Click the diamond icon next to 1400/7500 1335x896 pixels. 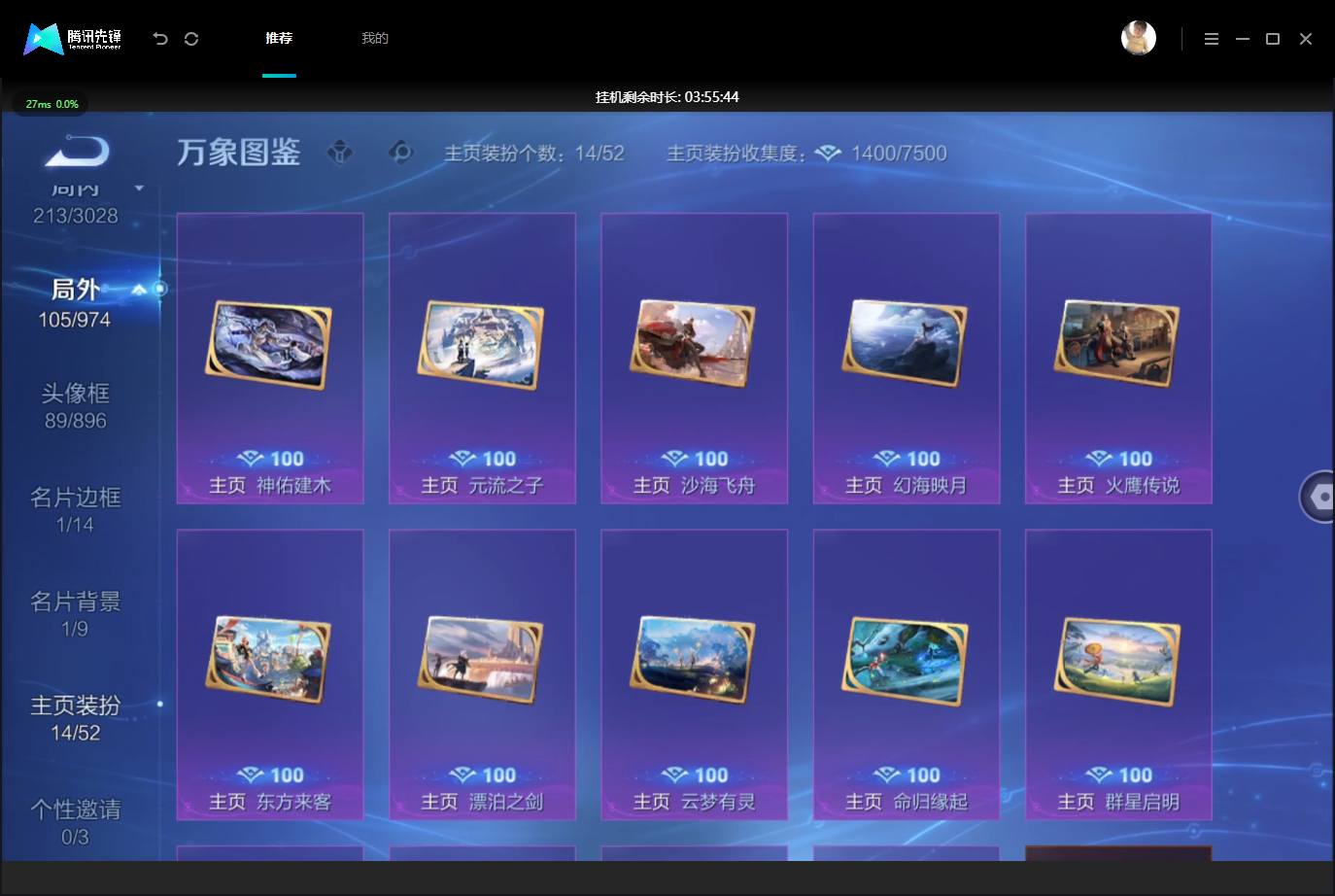[x=828, y=153]
